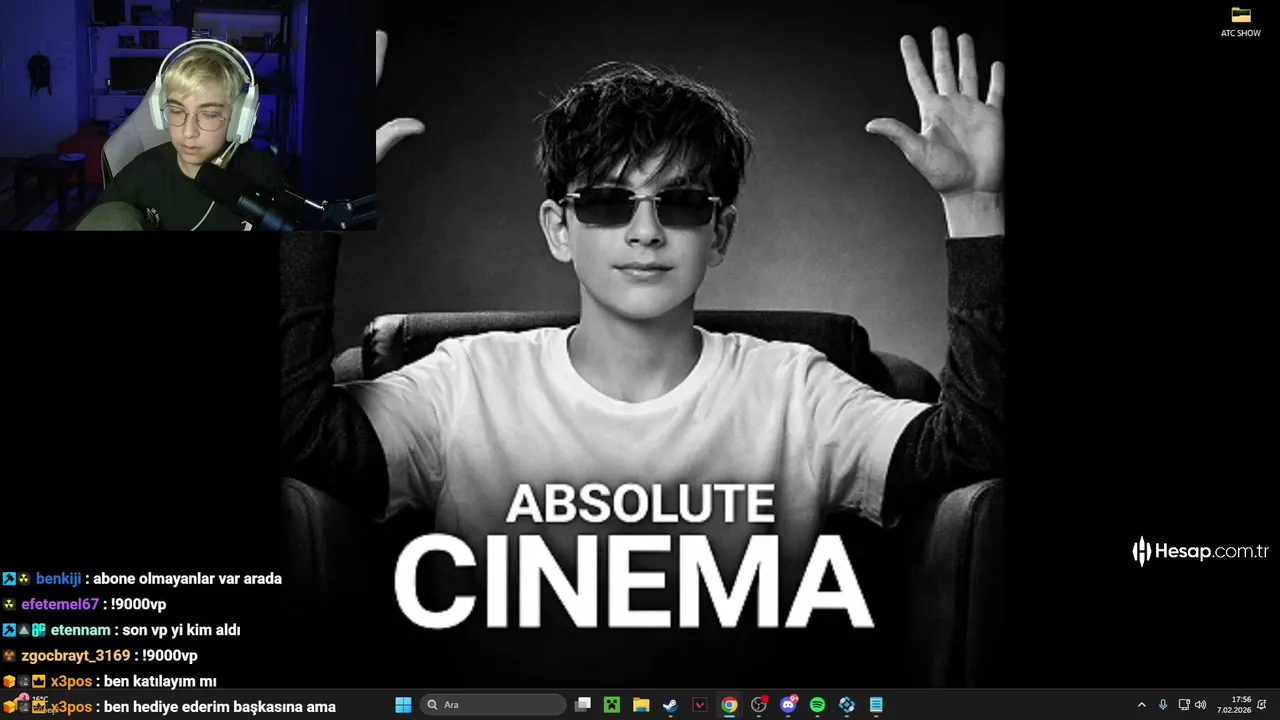Open OBS Studio from the taskbar

click(759, 705)
